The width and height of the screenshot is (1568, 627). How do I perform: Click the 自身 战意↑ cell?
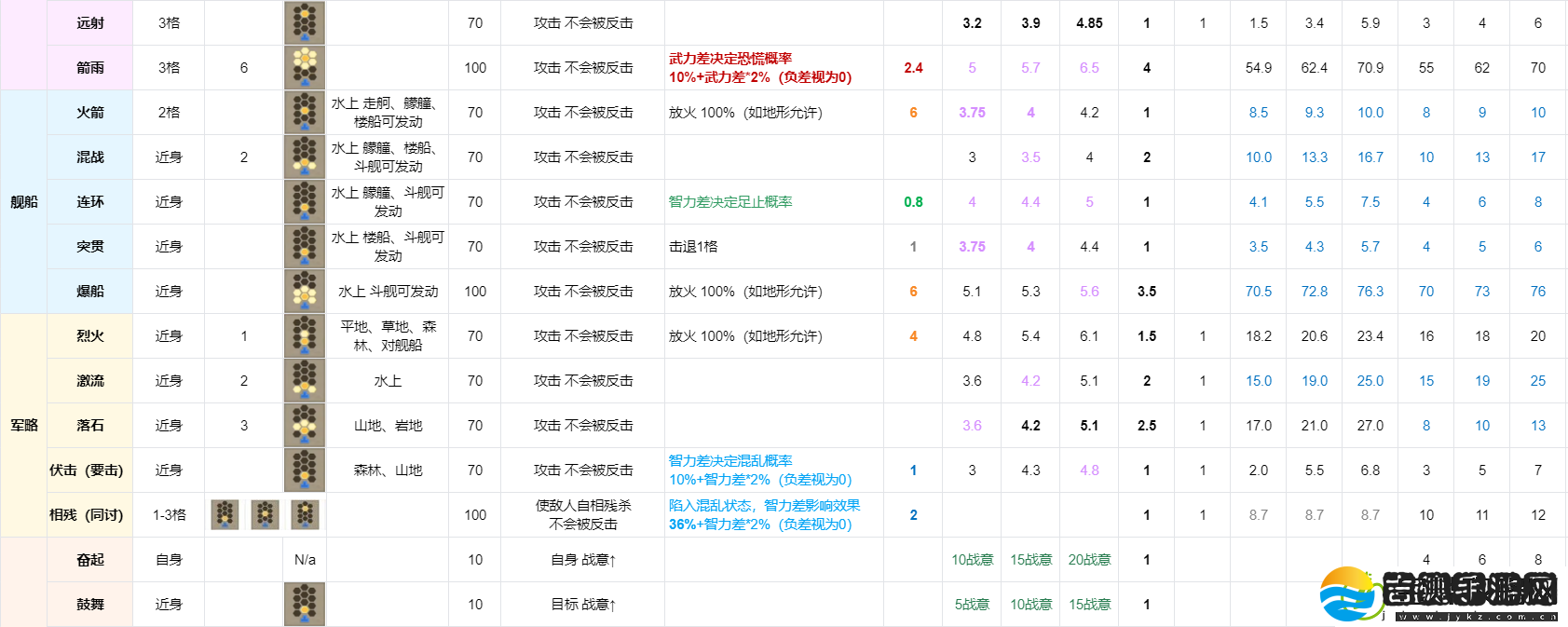(583, 560)
